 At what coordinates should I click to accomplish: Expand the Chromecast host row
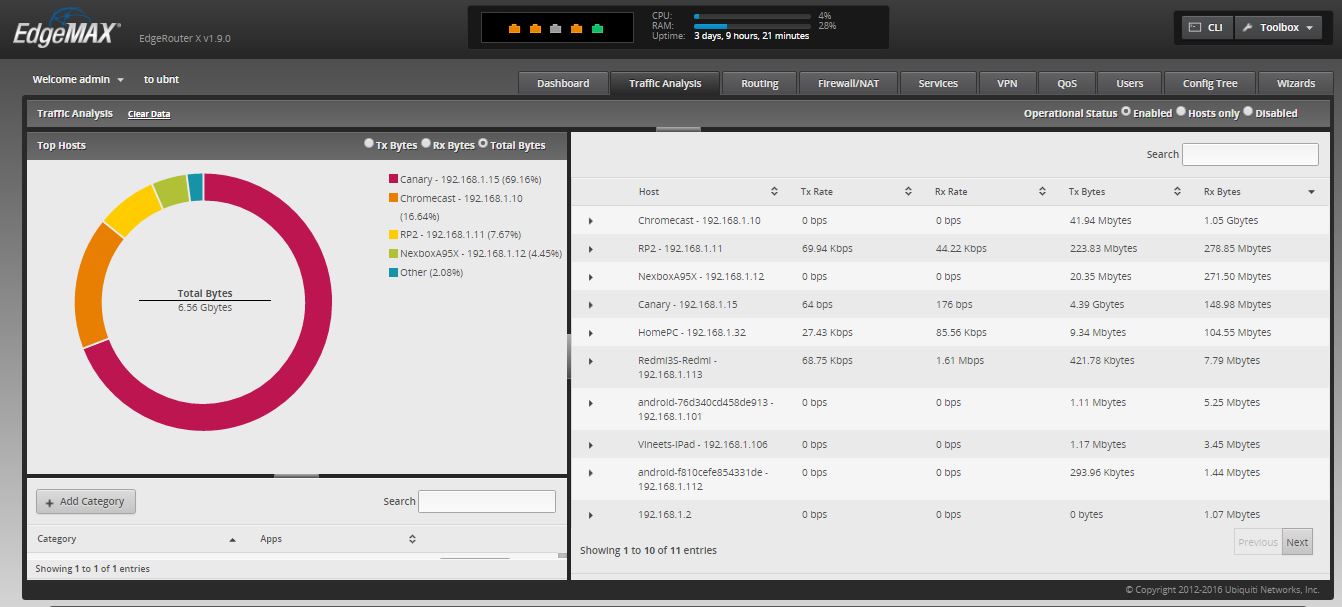click(x=591, y=221)
